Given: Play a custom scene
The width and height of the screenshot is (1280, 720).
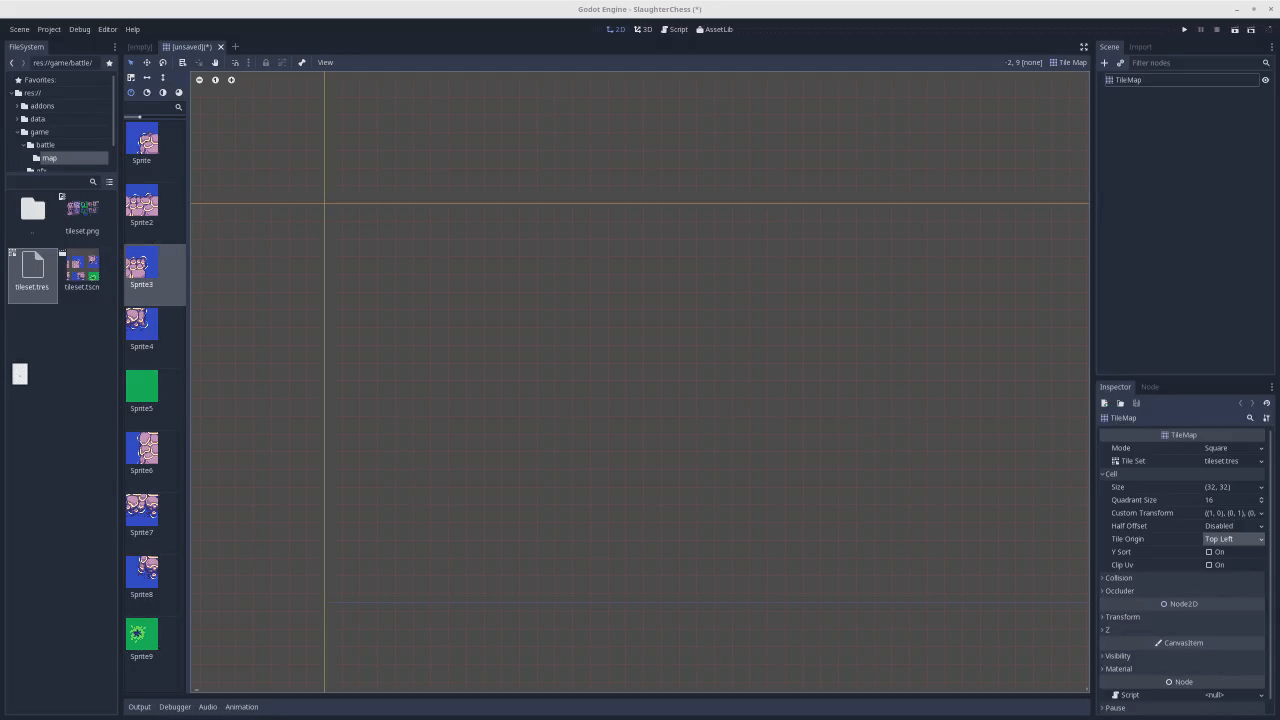Looking at the screenshot, I should (1250, 29).
